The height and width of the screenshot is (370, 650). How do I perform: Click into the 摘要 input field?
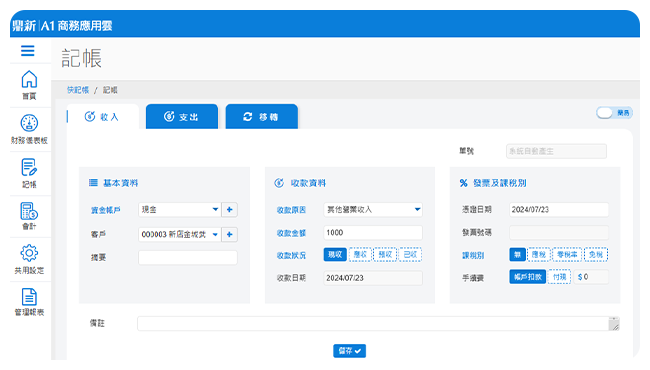tap(188, 258)
